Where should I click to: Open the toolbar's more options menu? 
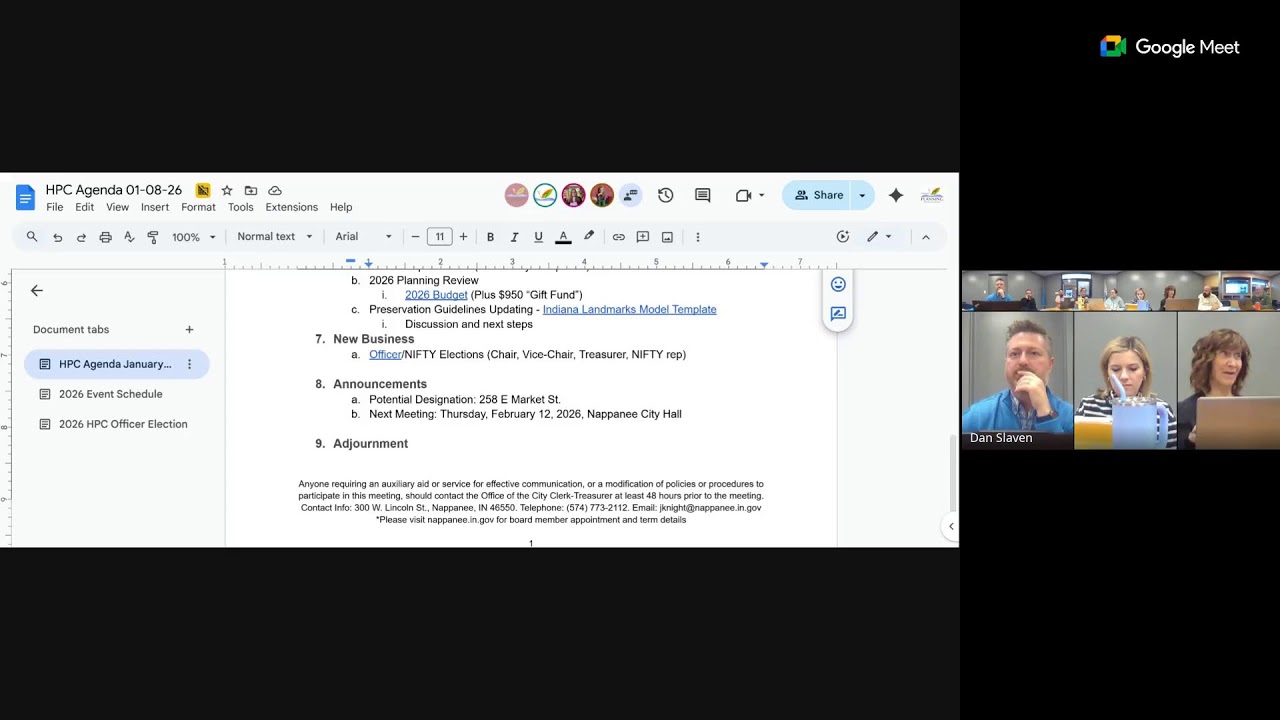pyautogui.click(x=697, y=237)
